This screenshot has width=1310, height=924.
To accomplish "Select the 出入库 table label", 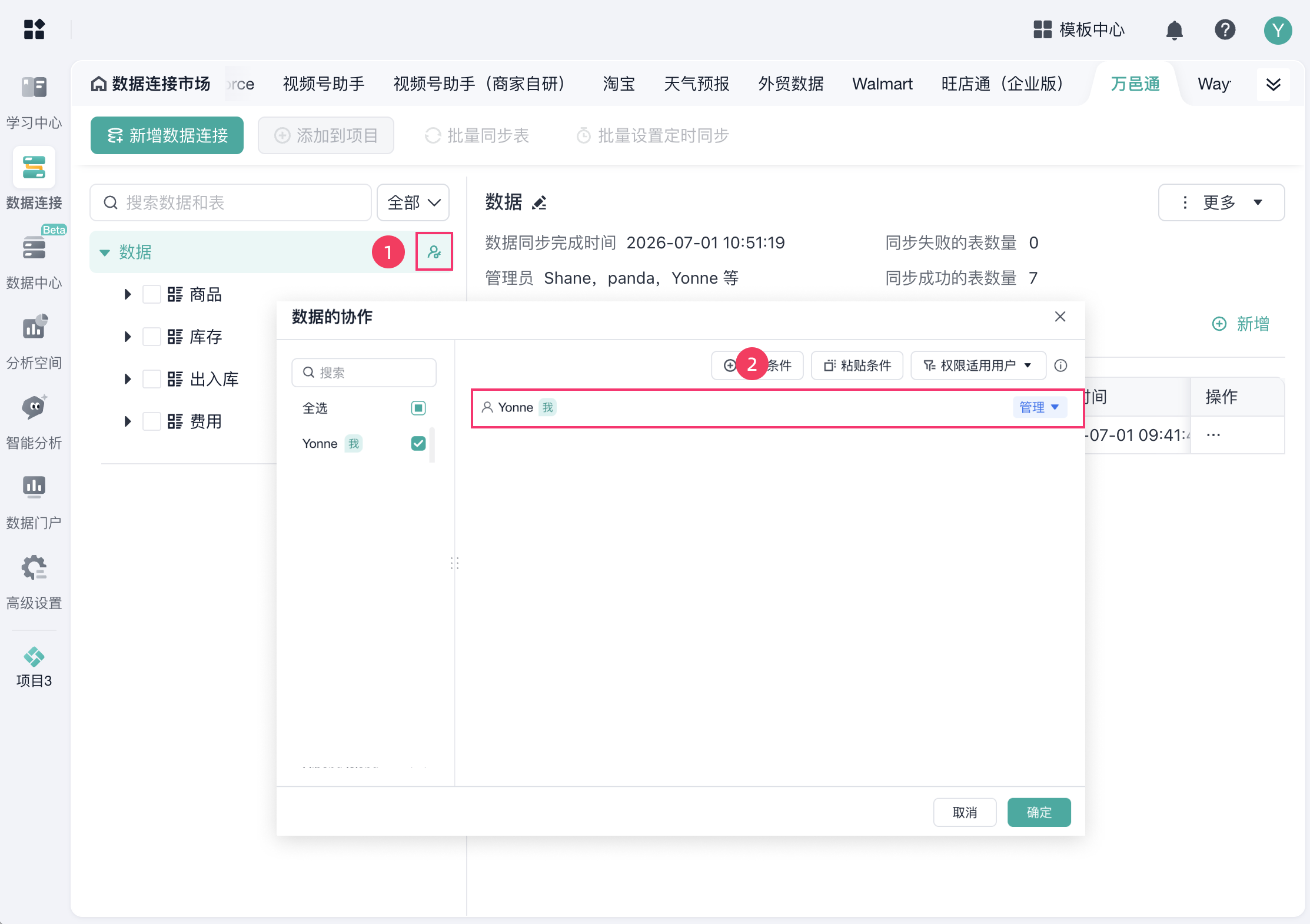I will [x=214, y=379].
